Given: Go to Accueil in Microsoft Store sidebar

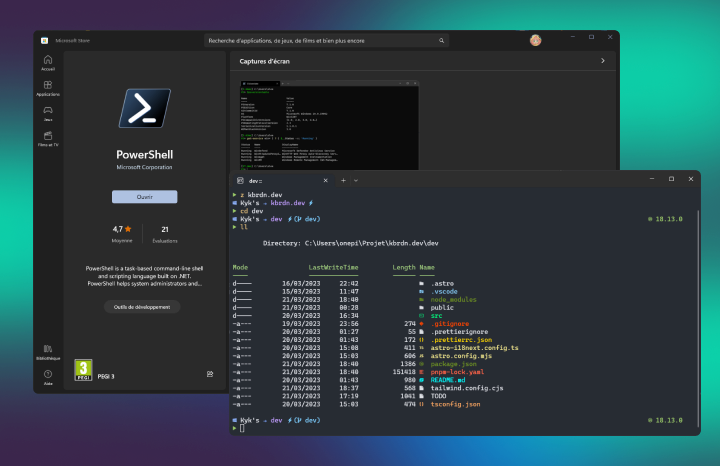Looking at the screenshot, I should coord(48,63).
